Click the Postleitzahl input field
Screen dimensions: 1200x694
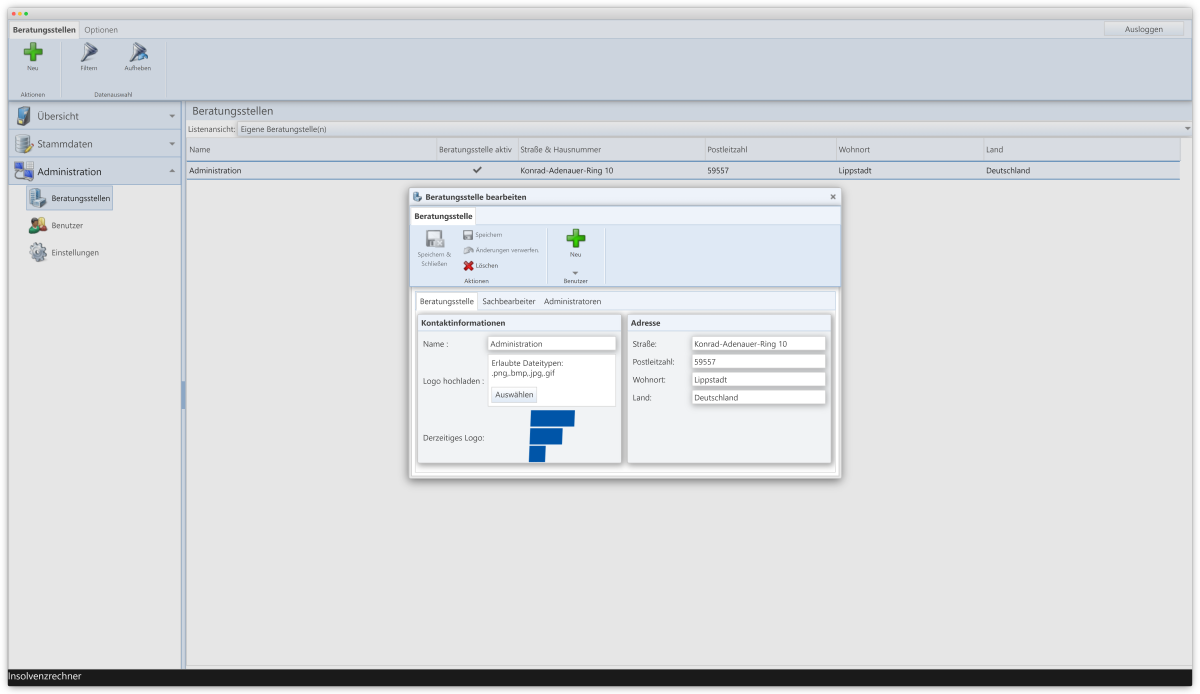pos(757,362)
